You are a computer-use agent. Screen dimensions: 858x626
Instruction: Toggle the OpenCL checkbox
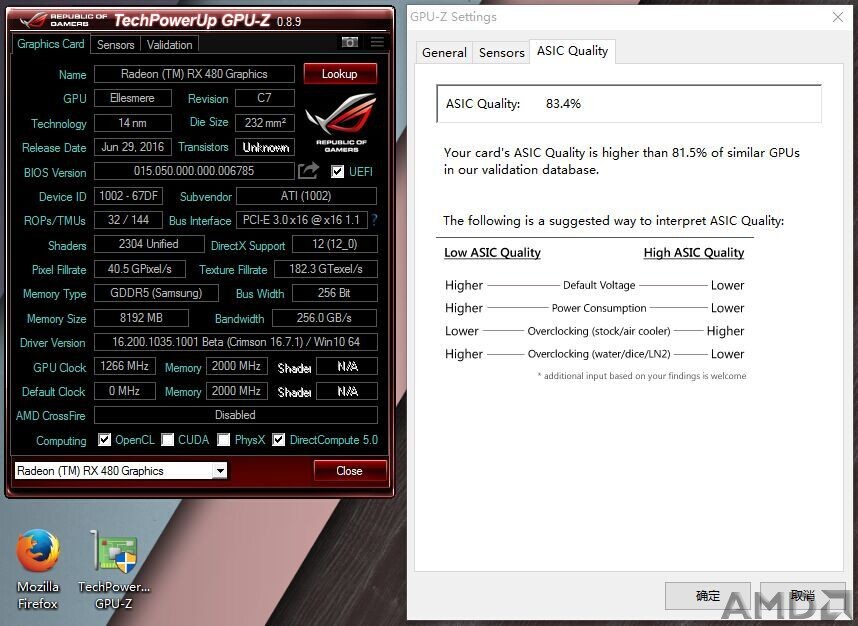[104, 439]
